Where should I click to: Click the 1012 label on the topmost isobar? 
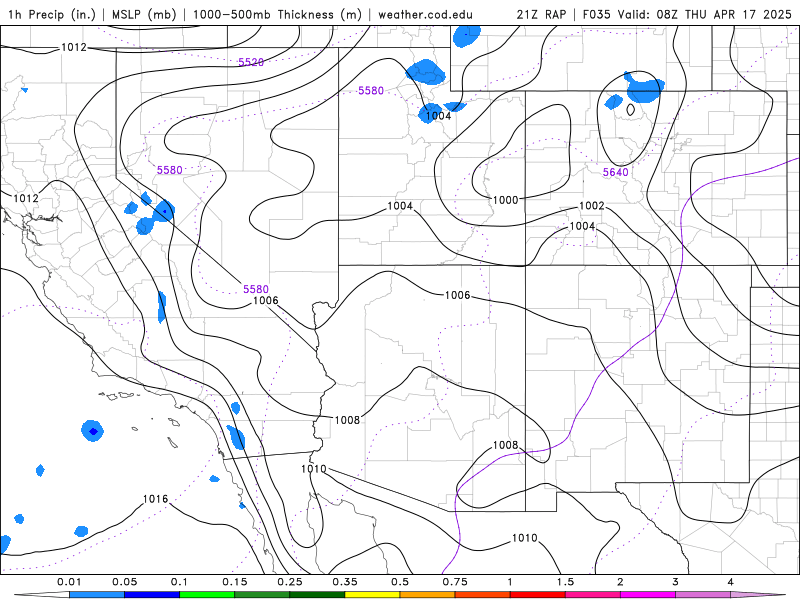click(74, 47)
